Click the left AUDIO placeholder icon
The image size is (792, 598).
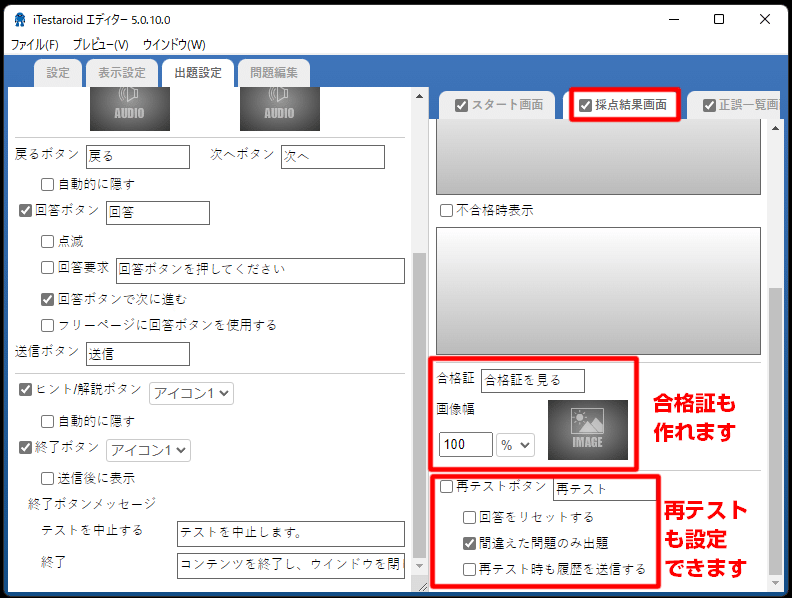[x=130, y=109]
